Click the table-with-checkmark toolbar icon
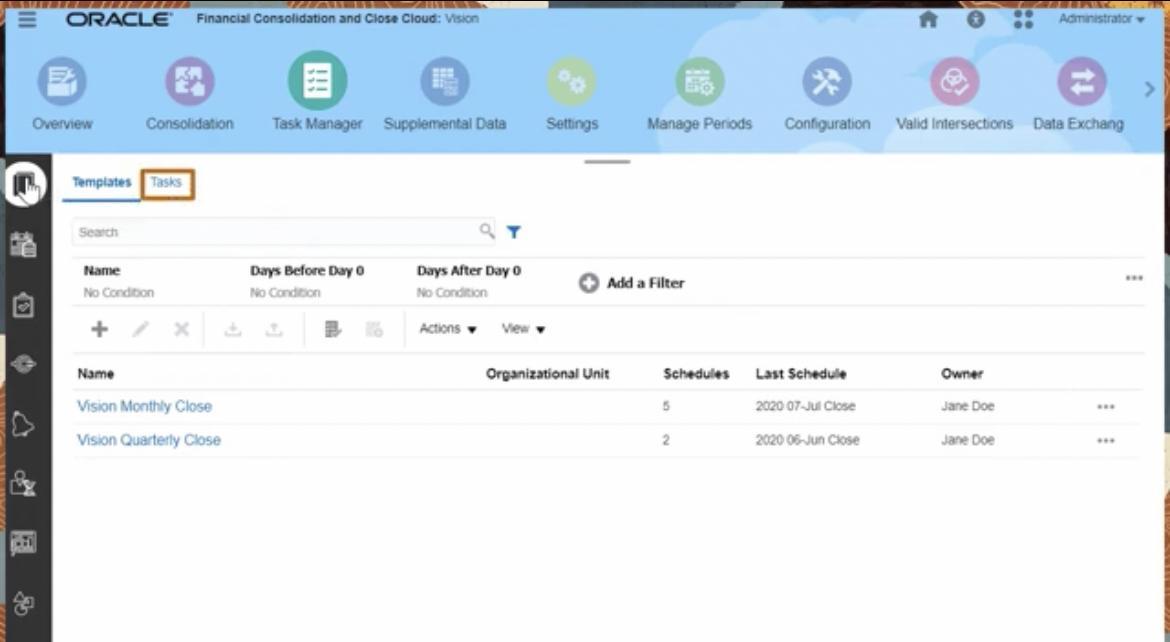This screenshot has height=642, width=1170. (x=333, y=329)
